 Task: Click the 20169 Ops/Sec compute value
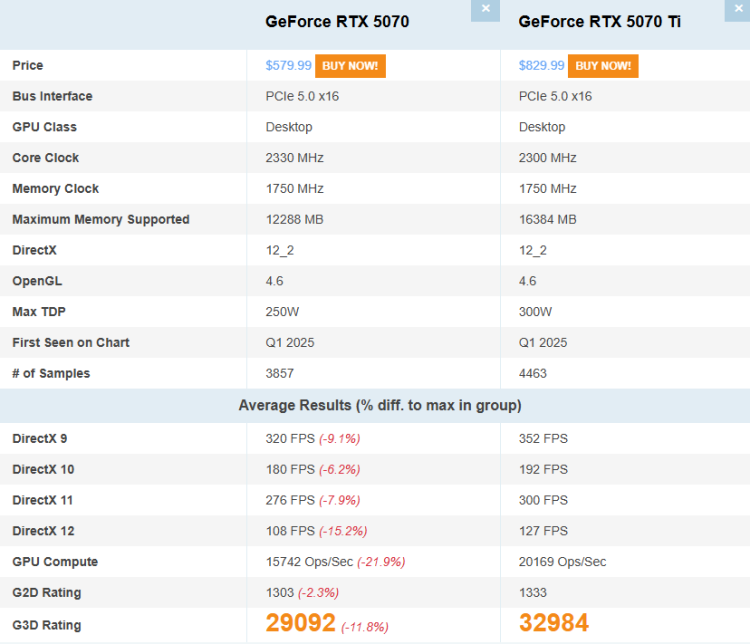click(x=562, y=562)
